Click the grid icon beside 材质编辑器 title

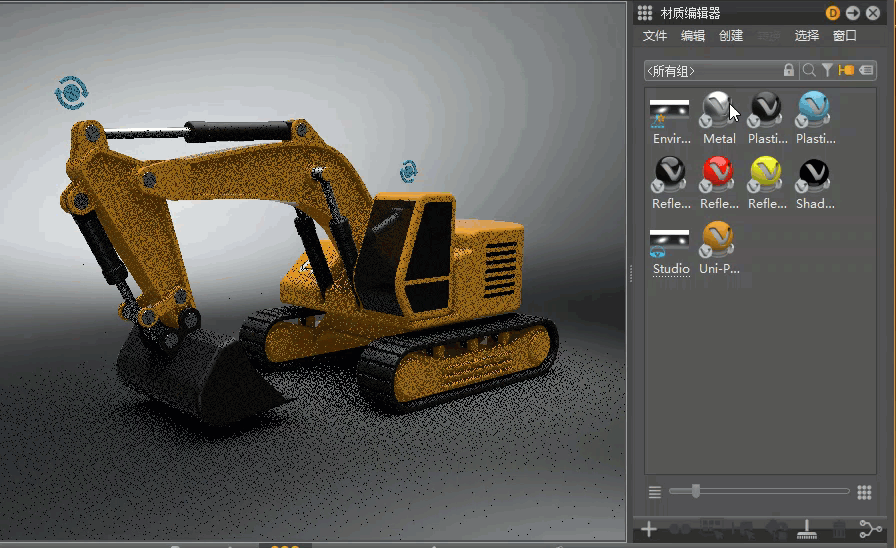(x=645, y=13)
